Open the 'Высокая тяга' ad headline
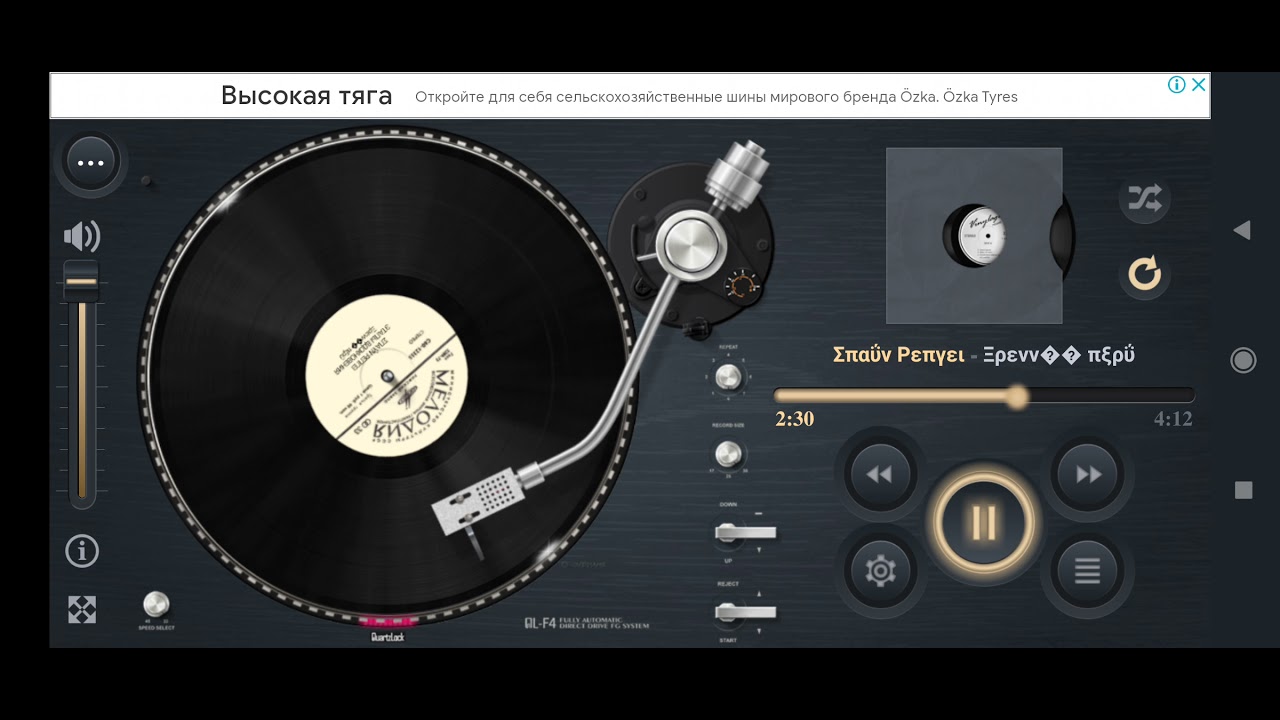The width and height of the screenshot is (1280, 720). click(306, 96)
